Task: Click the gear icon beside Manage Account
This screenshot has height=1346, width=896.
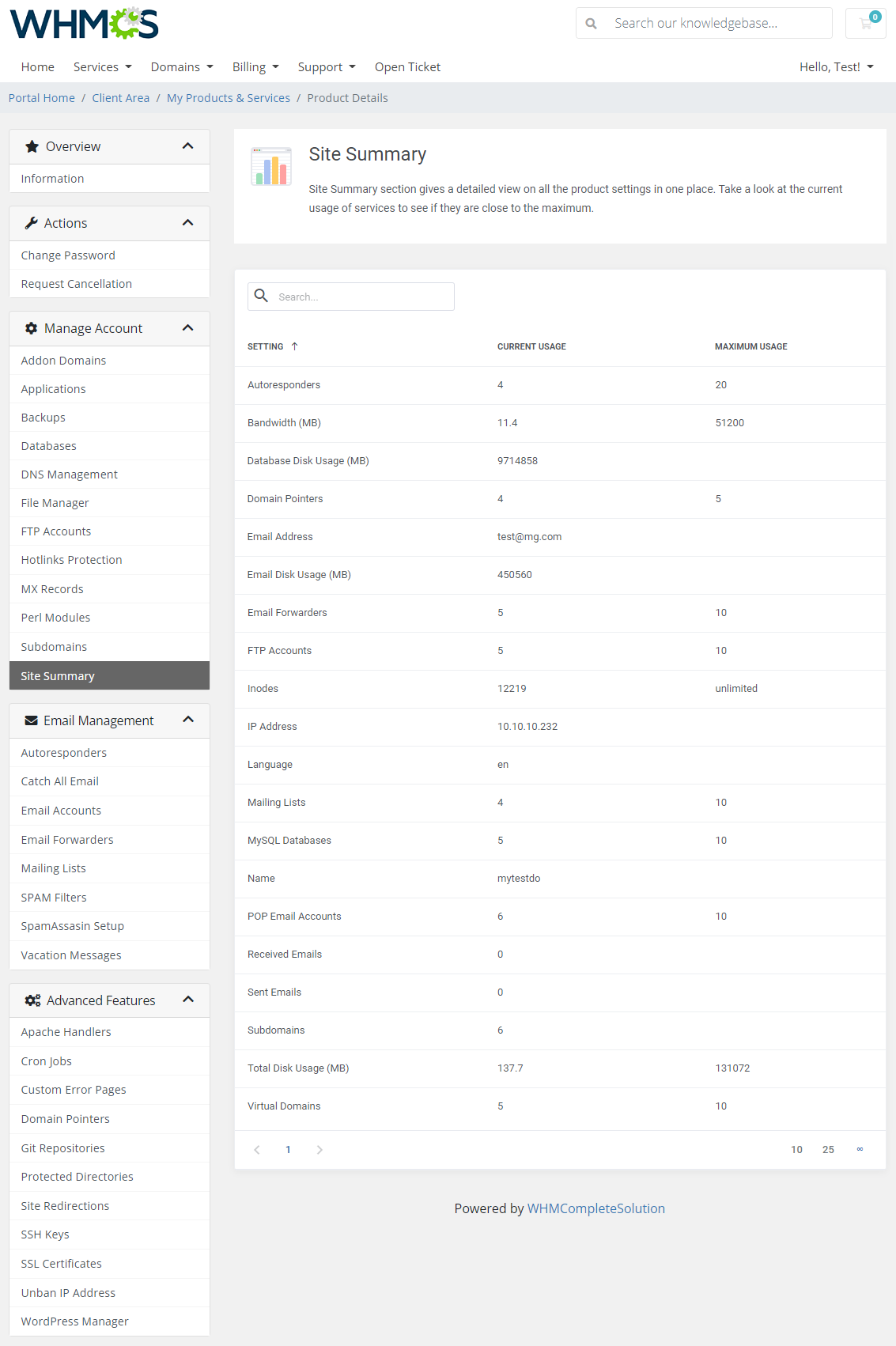Action: [x=32, y=327]
